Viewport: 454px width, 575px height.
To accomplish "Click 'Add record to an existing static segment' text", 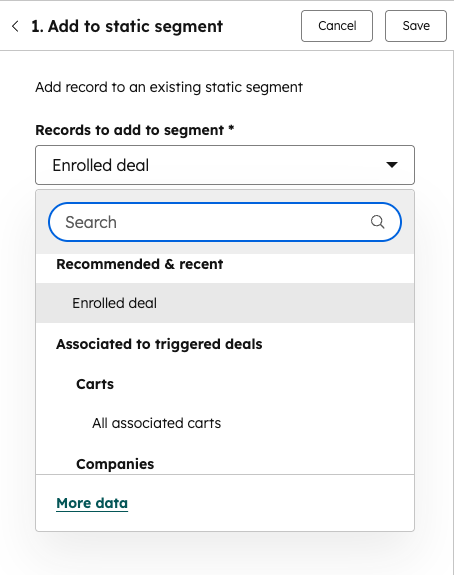I will [169, 87].
